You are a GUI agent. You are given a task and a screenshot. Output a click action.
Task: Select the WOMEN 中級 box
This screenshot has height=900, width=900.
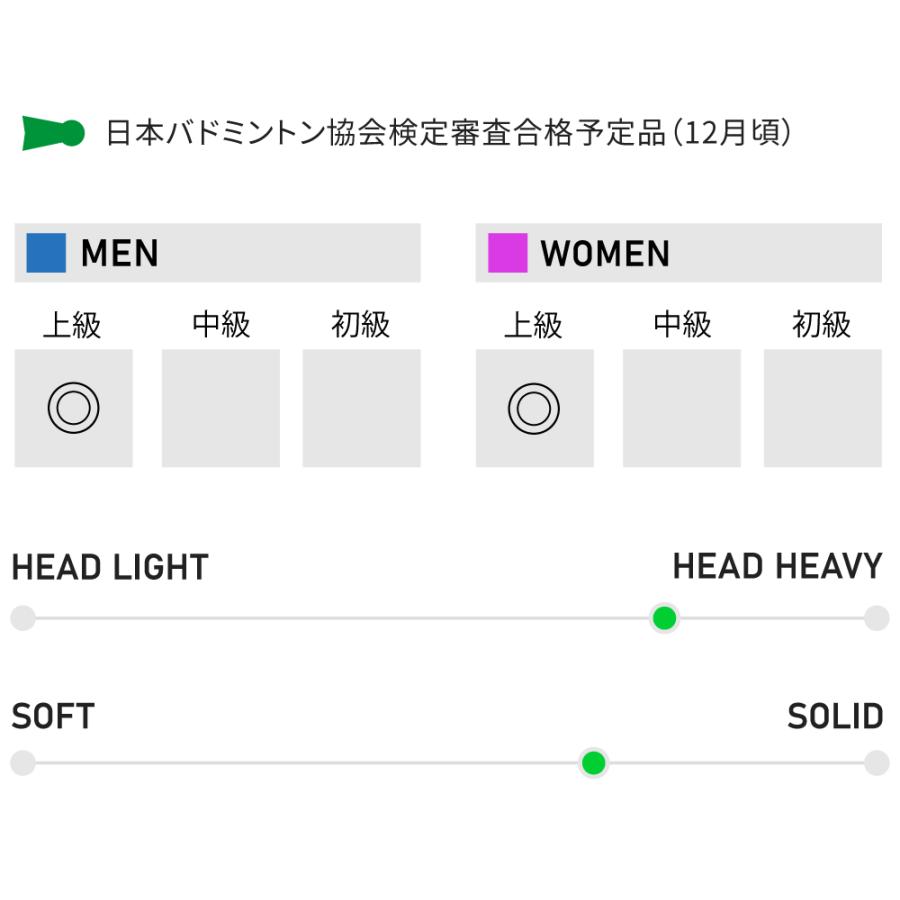(x=681, y=408)
